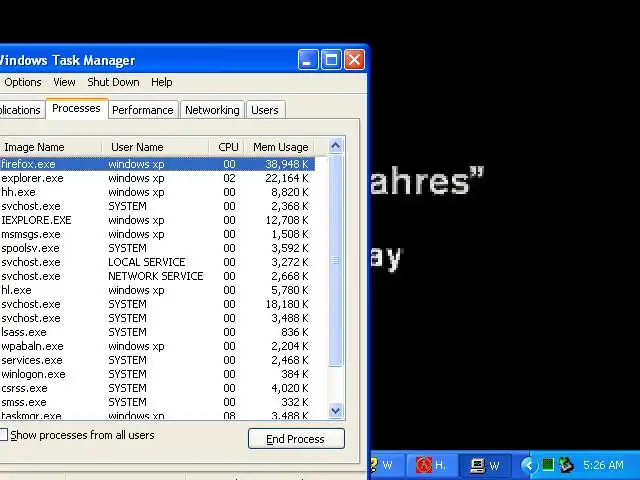Click the red H. taskbar button

click(431, 465)
